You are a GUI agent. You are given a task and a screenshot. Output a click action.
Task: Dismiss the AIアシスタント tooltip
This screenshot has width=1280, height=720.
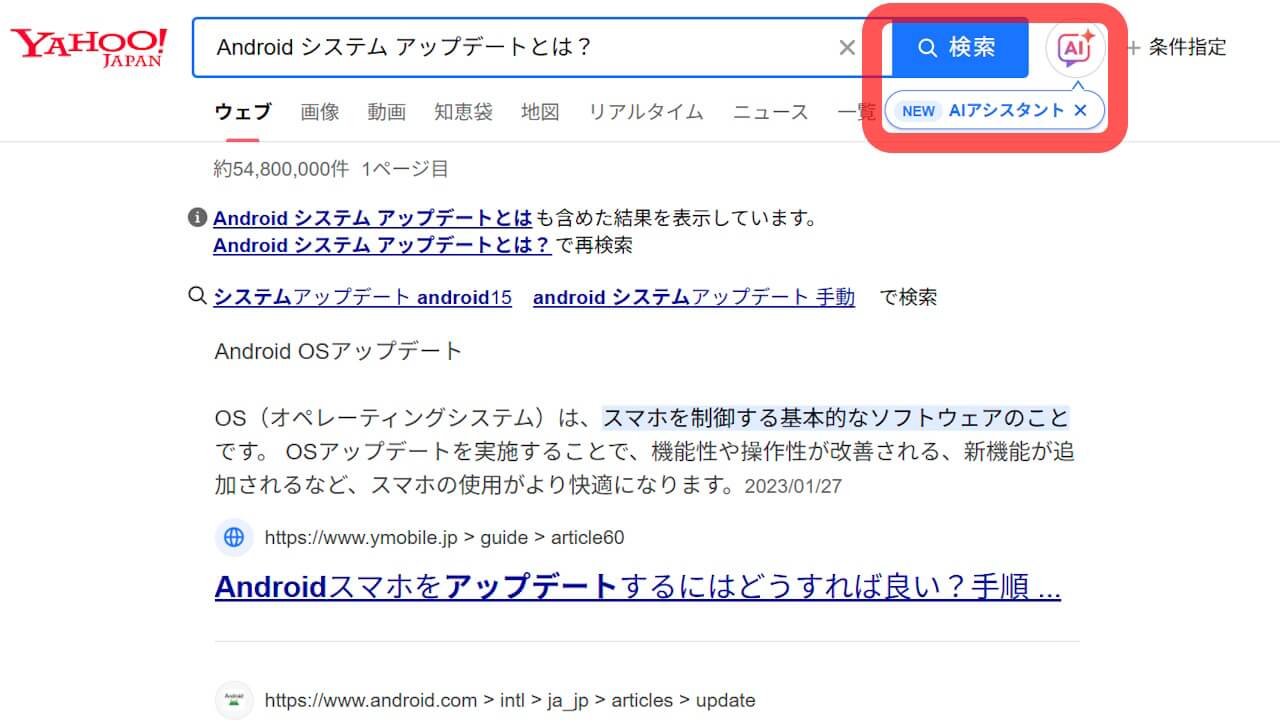pyautogui.click(x=1080, y=111)
